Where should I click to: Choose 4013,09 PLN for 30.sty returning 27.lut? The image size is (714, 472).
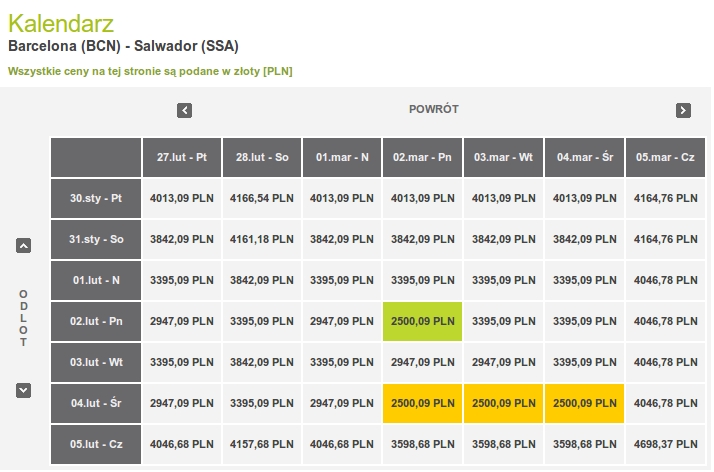point(182,198)
